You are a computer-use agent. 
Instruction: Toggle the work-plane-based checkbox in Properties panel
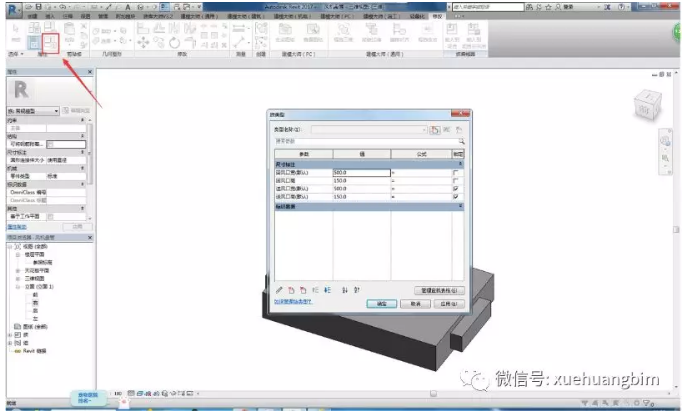pos(50,217)
